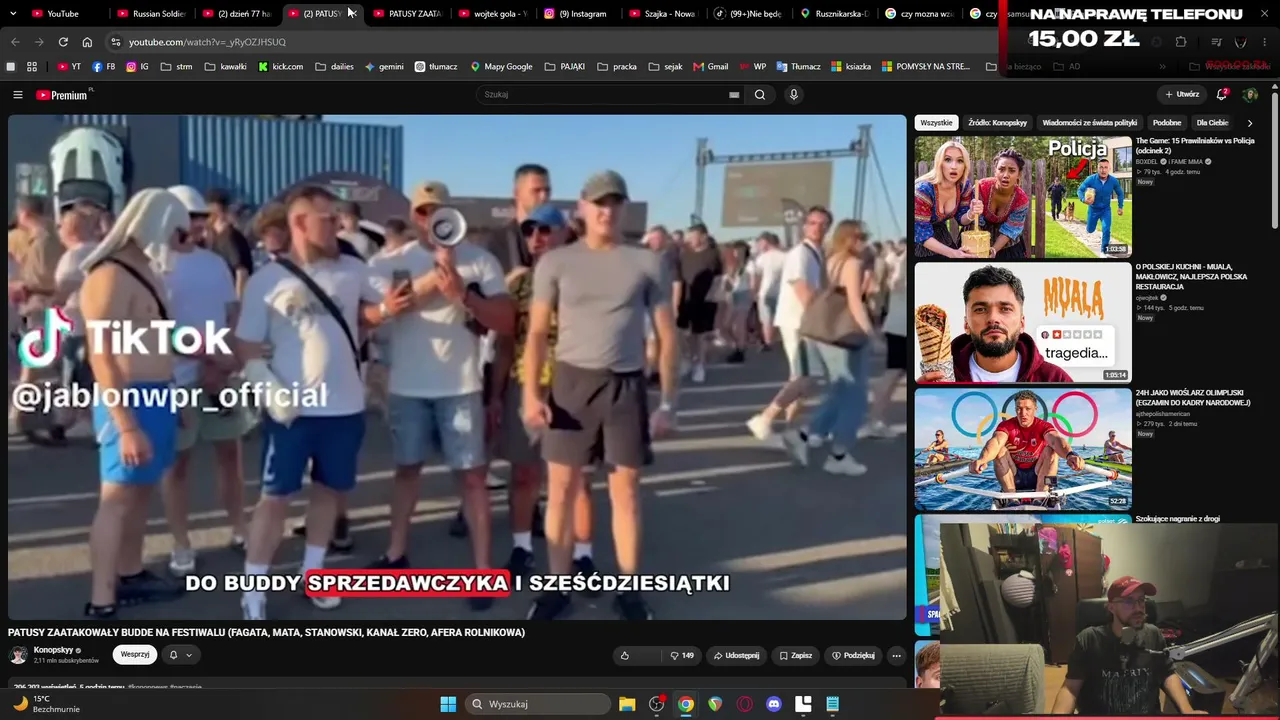Image resolution: width=1280 pixels, height=720 pixels.
Task: Click the browser address bar URL
Action: 207,42
